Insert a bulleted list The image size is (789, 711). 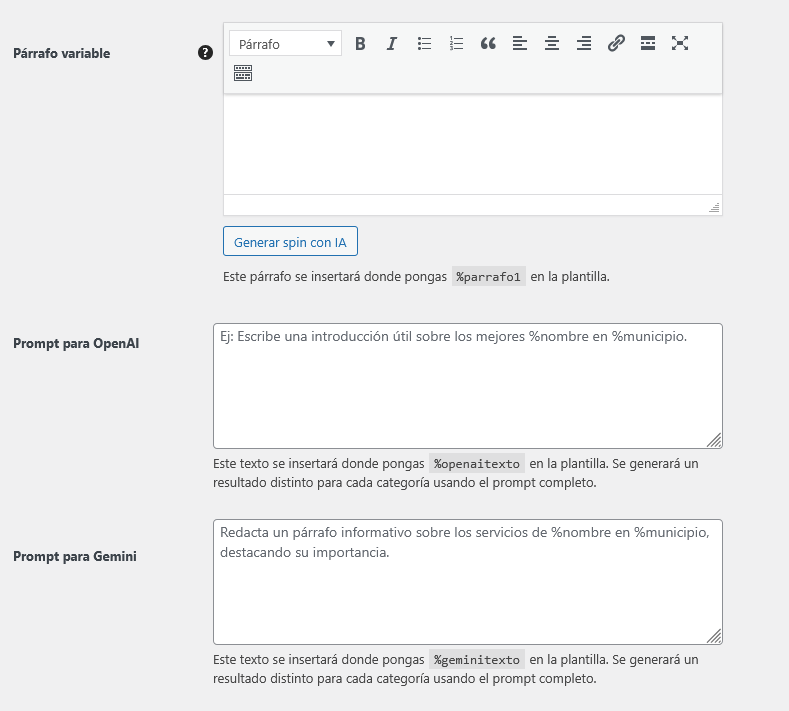coord(424,43)
